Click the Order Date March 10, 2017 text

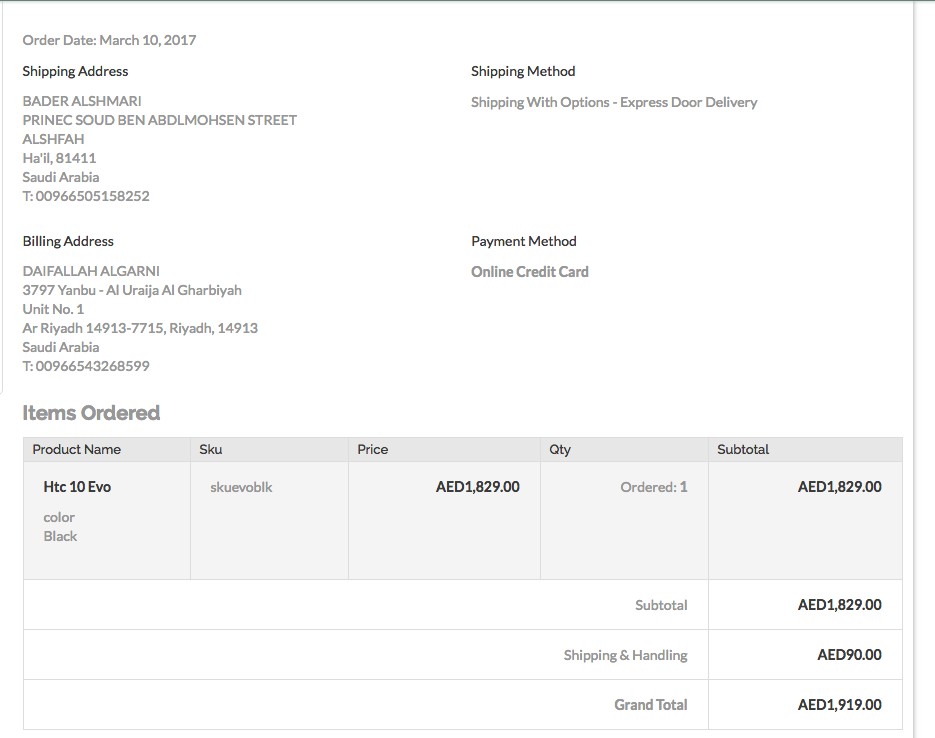pos(109,41)
